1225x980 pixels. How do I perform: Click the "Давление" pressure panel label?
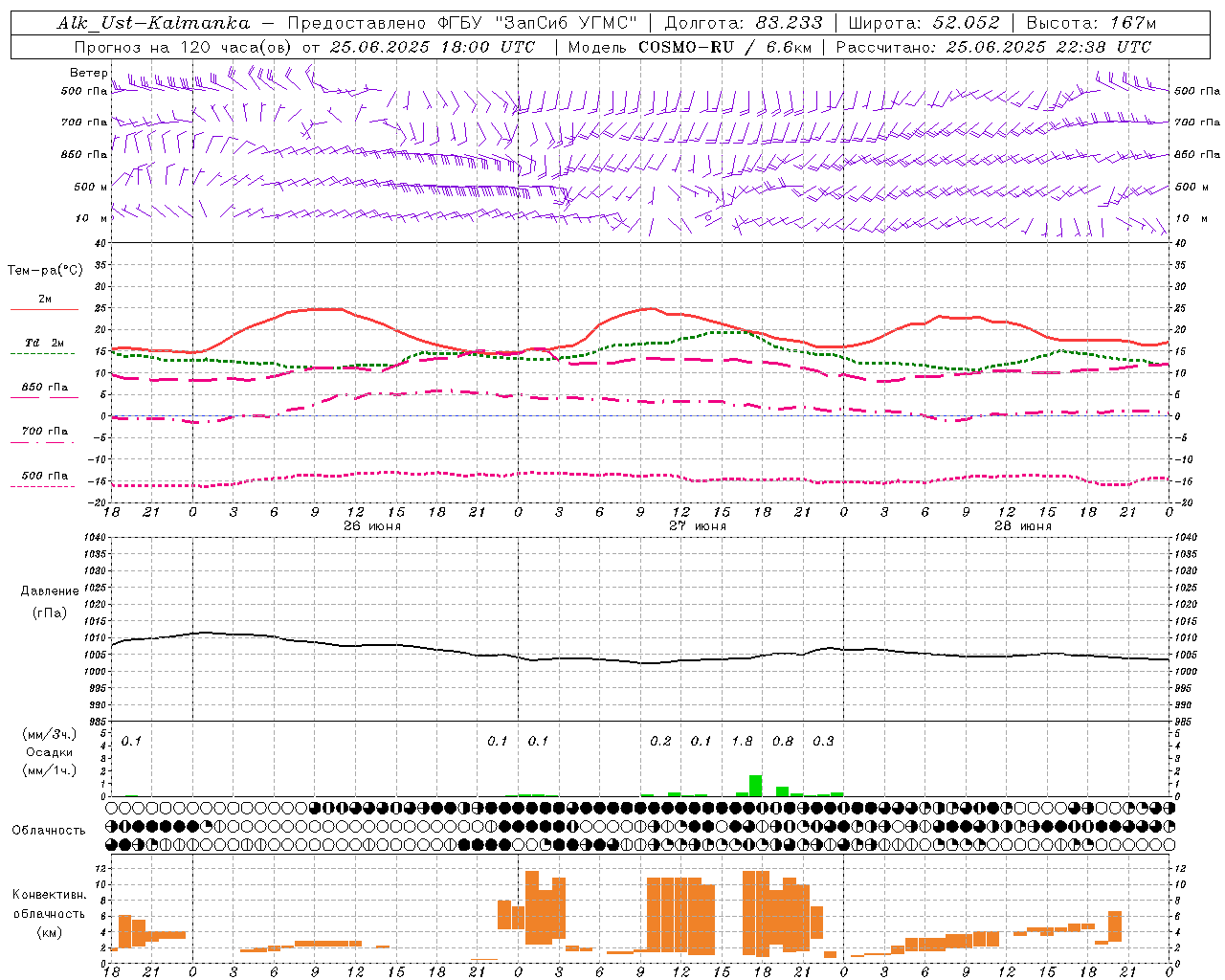tap(50, 591)
